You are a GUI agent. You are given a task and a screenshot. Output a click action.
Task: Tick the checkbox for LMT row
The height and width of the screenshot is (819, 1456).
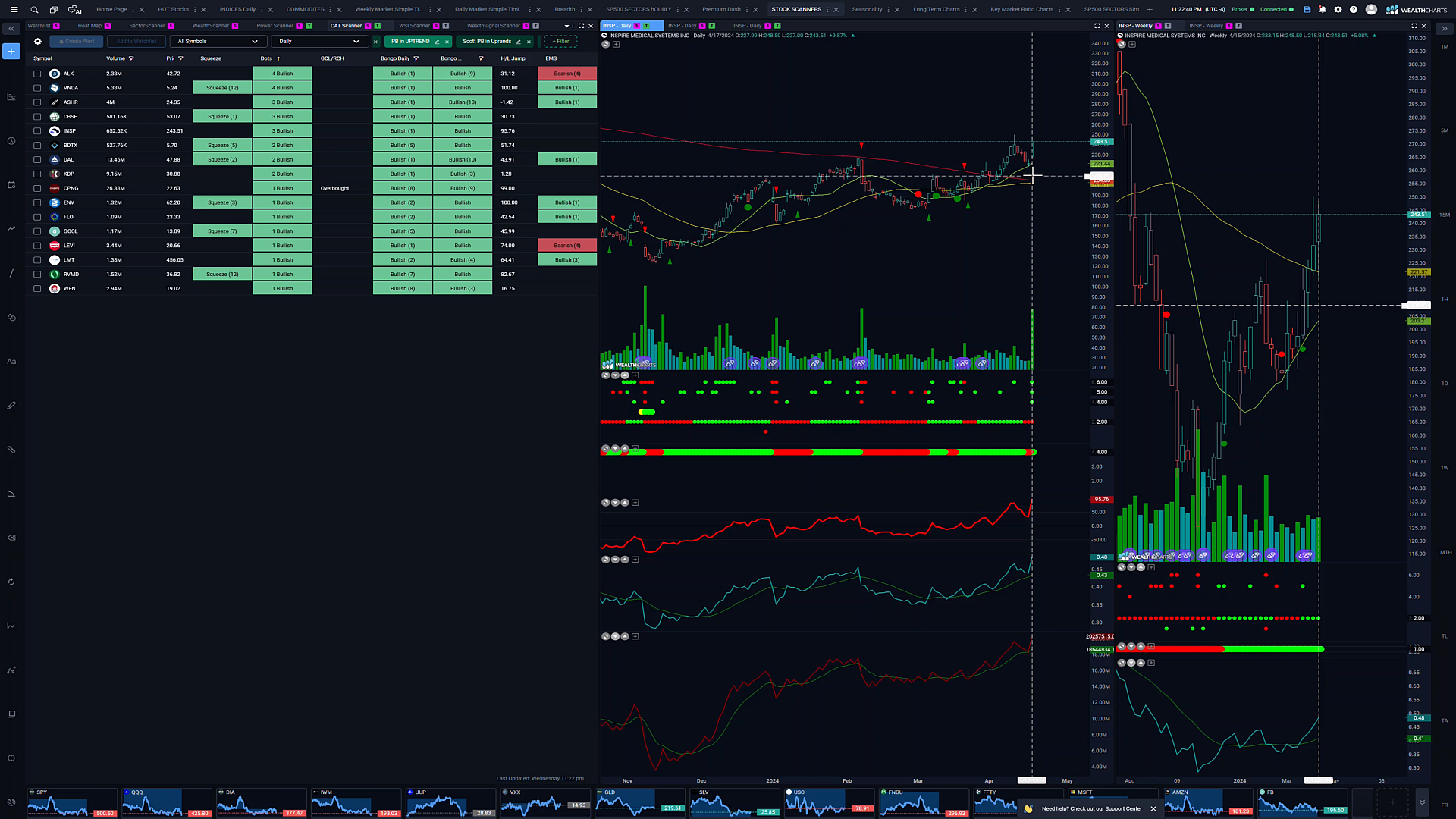point(37,260)
